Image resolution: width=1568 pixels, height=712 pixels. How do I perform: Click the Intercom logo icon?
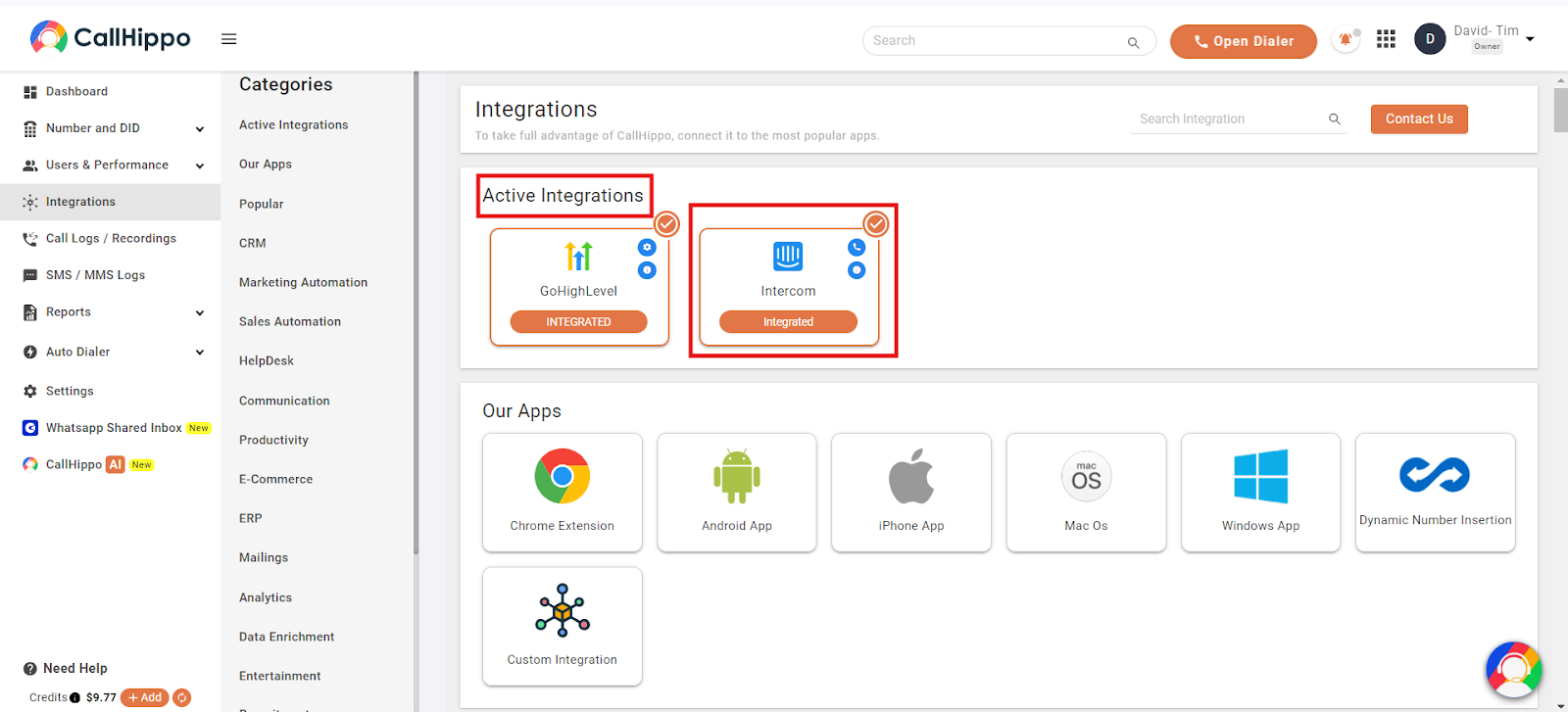click(788, 257)
